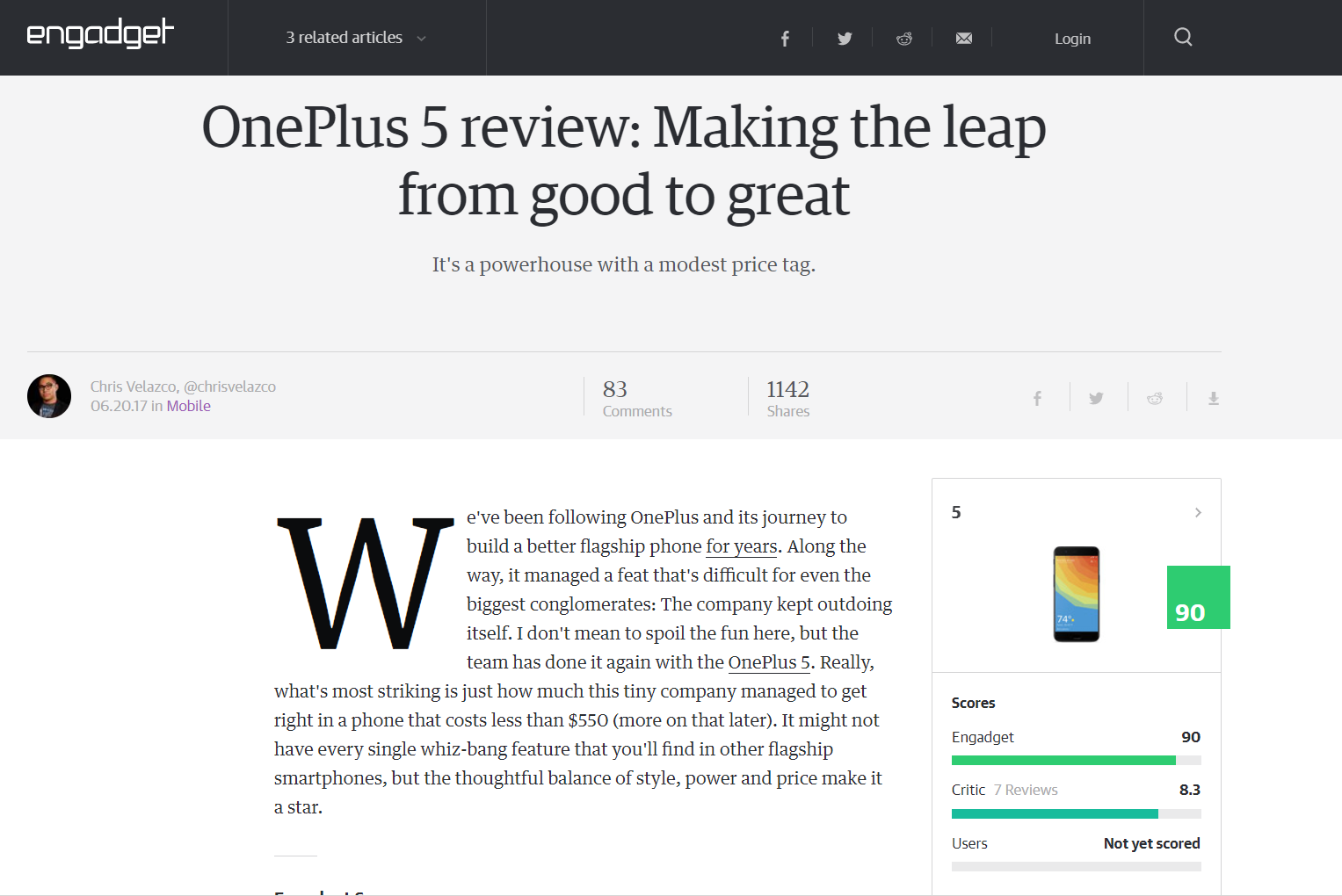Viewport: 1342px width, 896px height.
Task: Click the grey Reddit icon beside Shares
Action: pos(1155,399)
